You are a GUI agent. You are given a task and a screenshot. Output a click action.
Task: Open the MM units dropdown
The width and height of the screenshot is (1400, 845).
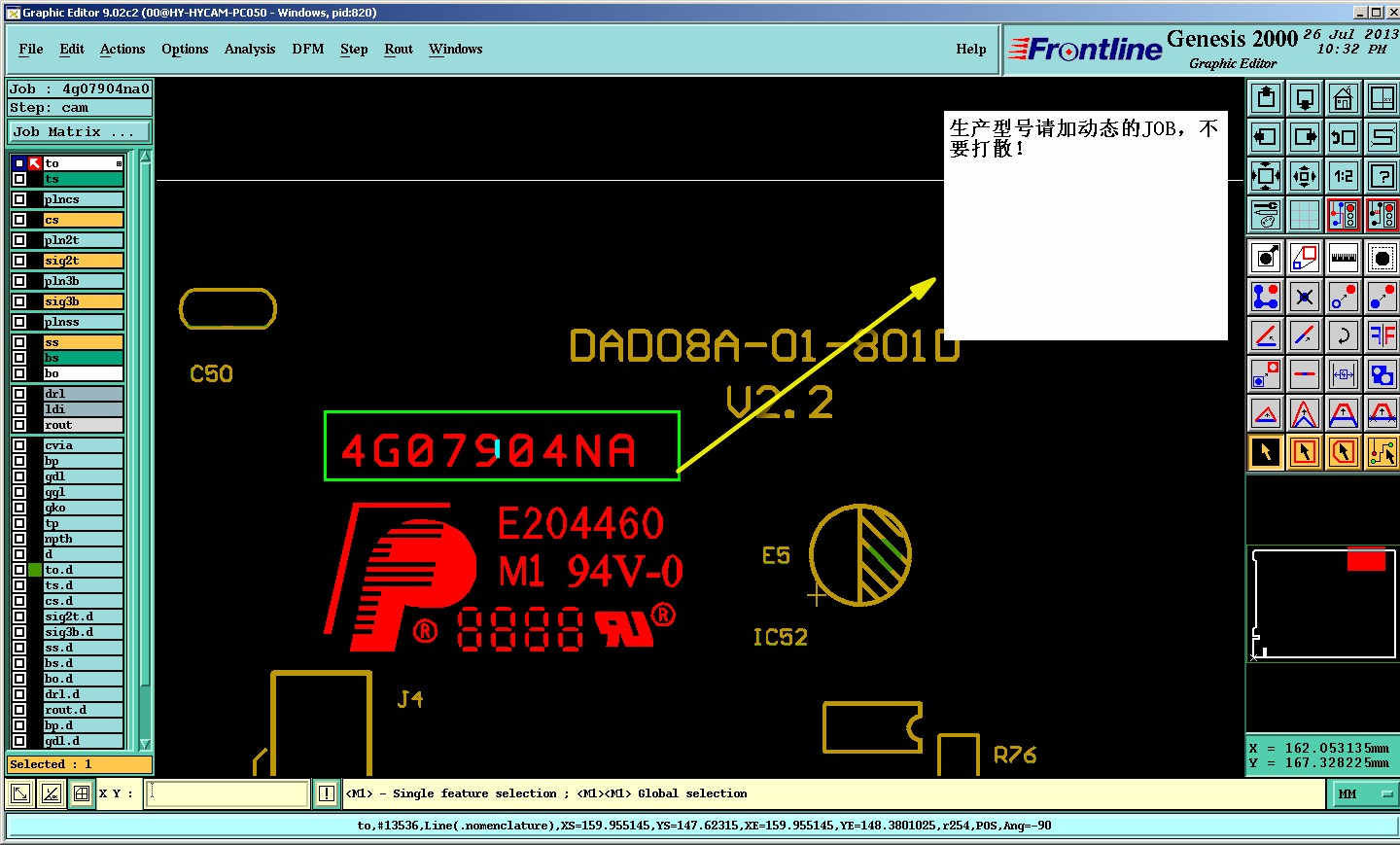point(1362,794)
